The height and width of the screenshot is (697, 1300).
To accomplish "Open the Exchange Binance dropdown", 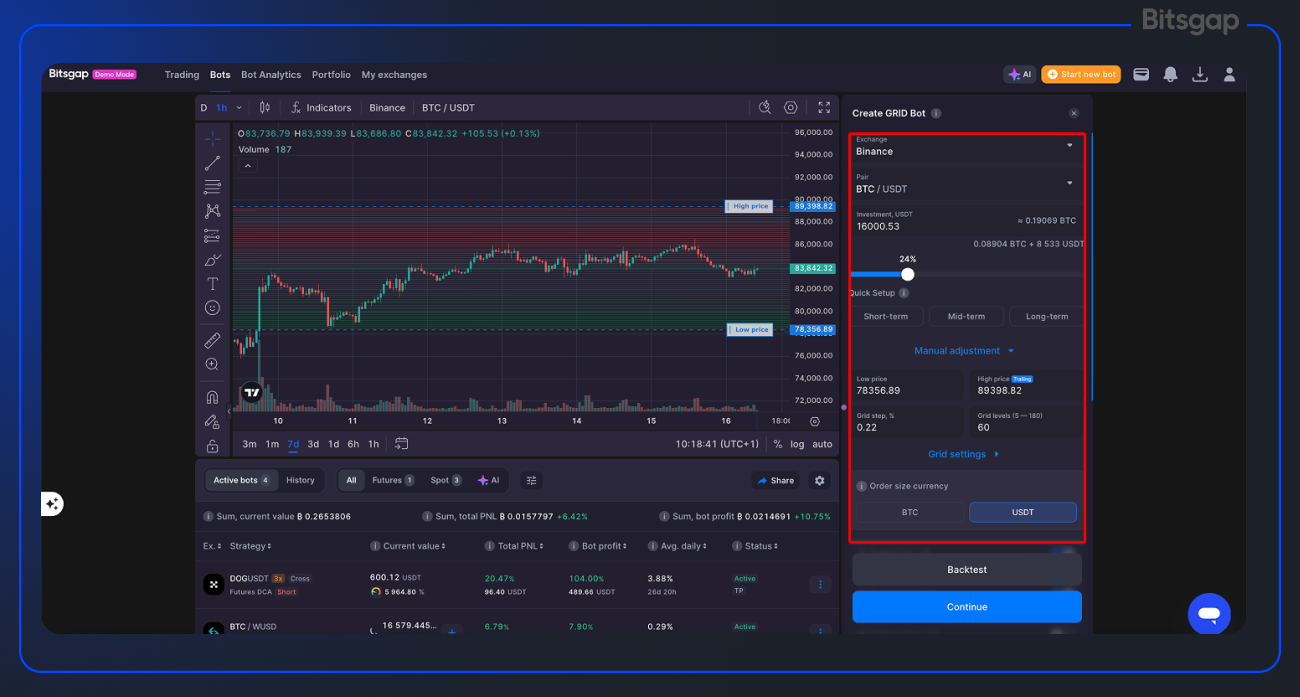I will (x=966, y=147).
